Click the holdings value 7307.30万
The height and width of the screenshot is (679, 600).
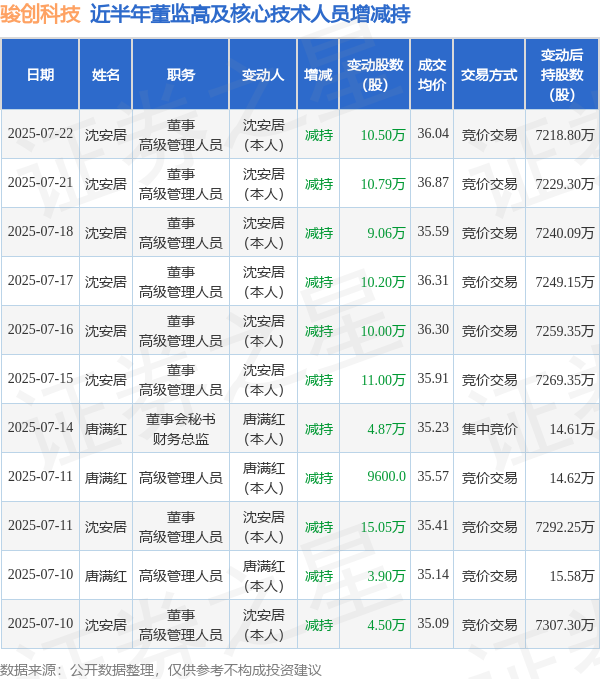point(565,624)
